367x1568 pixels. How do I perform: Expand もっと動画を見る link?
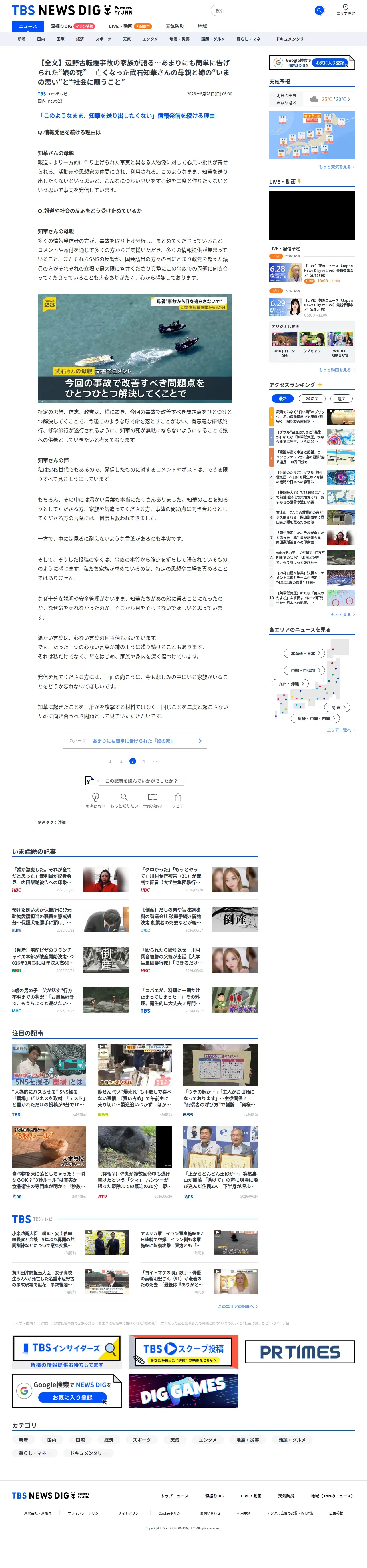[337, 370]
